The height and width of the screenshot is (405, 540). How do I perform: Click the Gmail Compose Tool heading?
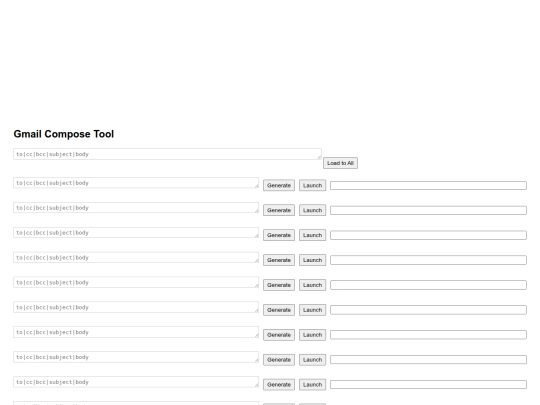(64, 134)
